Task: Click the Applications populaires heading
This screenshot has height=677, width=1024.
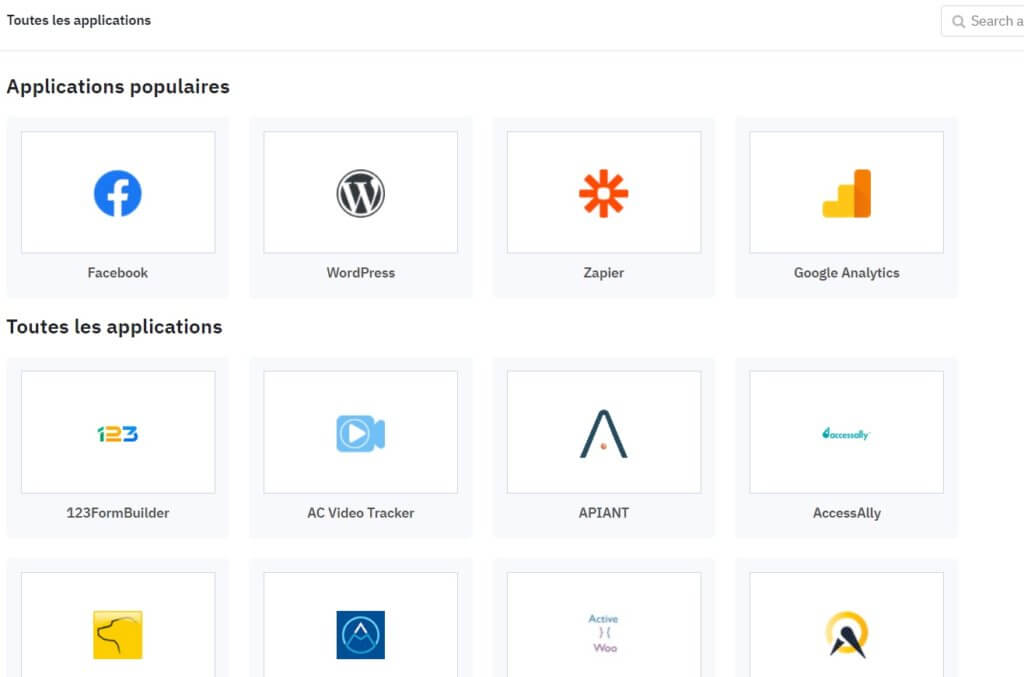Action: click(118, 87)
